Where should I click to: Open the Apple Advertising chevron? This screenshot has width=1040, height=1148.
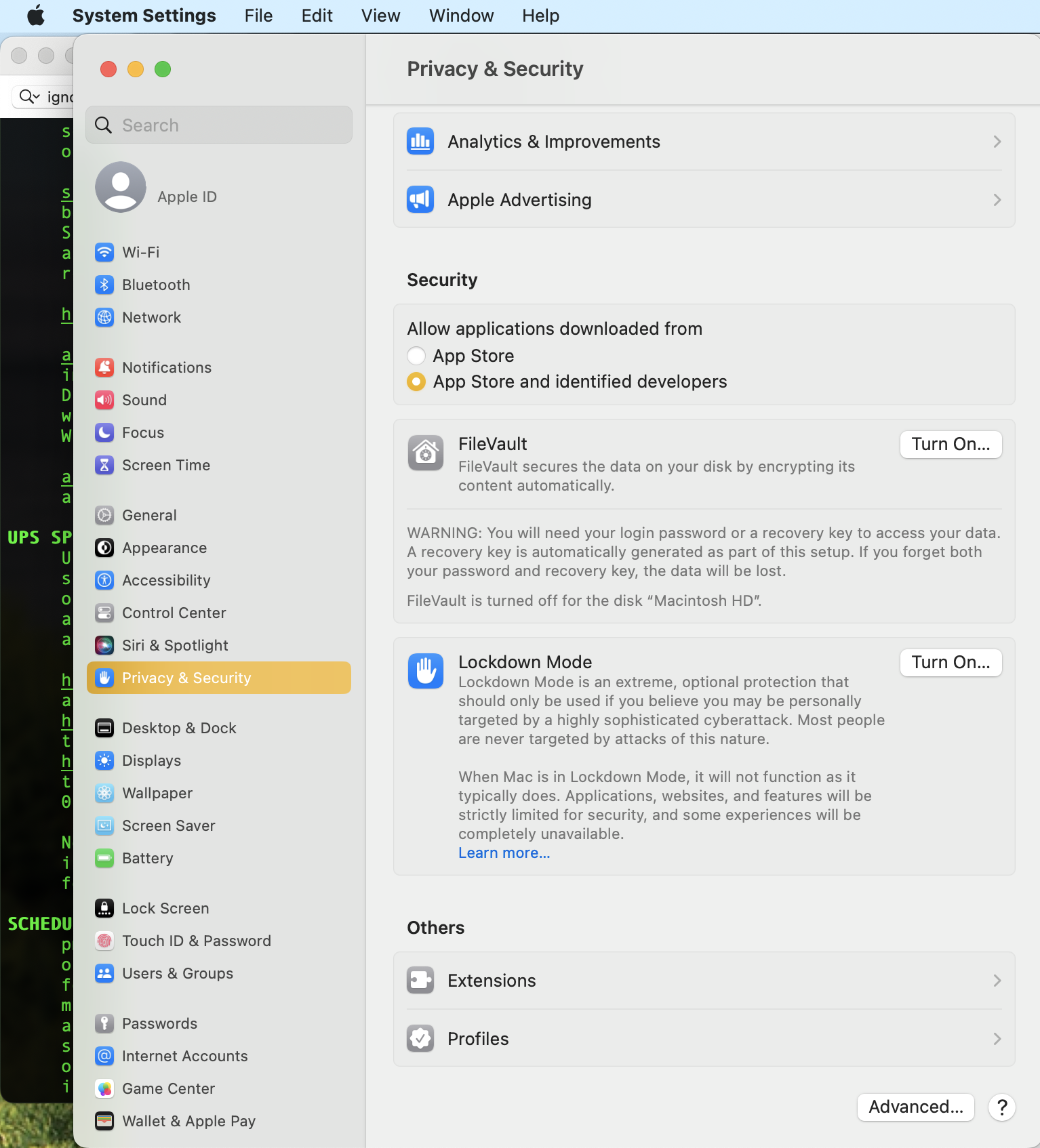click(997, 200)
